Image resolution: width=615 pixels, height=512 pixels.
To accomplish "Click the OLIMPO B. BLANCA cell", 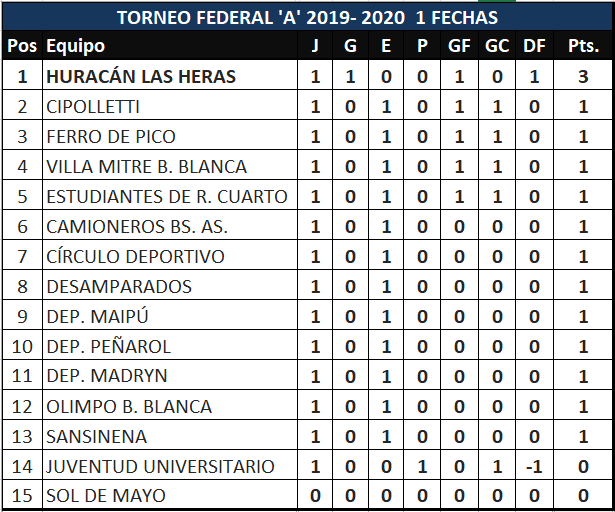I will (x=129, y=406).
